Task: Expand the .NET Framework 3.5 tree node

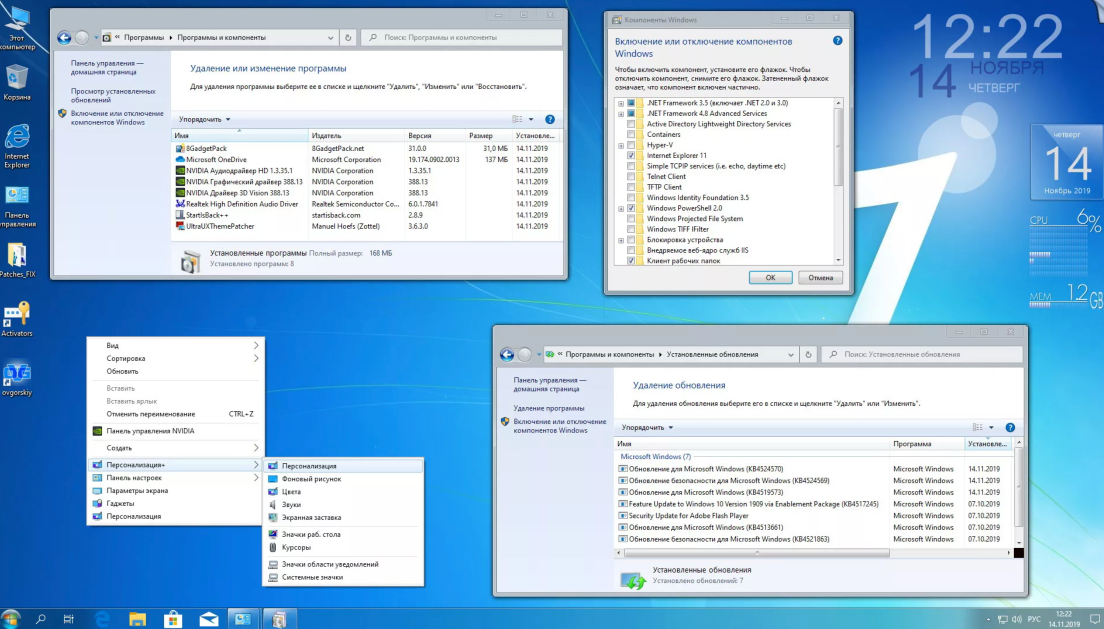Action: pyautogui.click(x=621, y=104)
